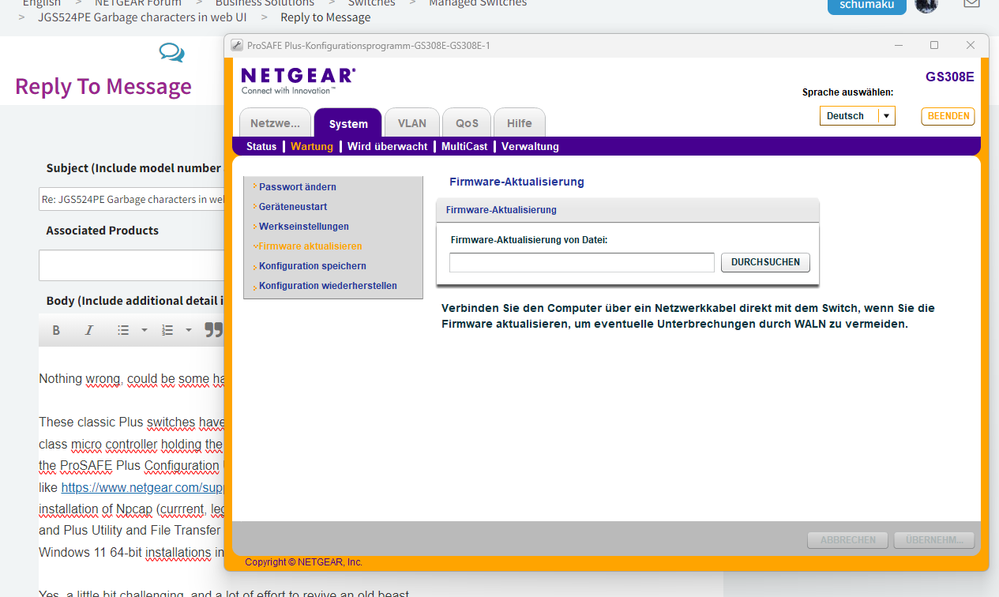Open numbered list style dropdown arrow
The width and height of the screenshot is (999, 597).
pos(189,330)
